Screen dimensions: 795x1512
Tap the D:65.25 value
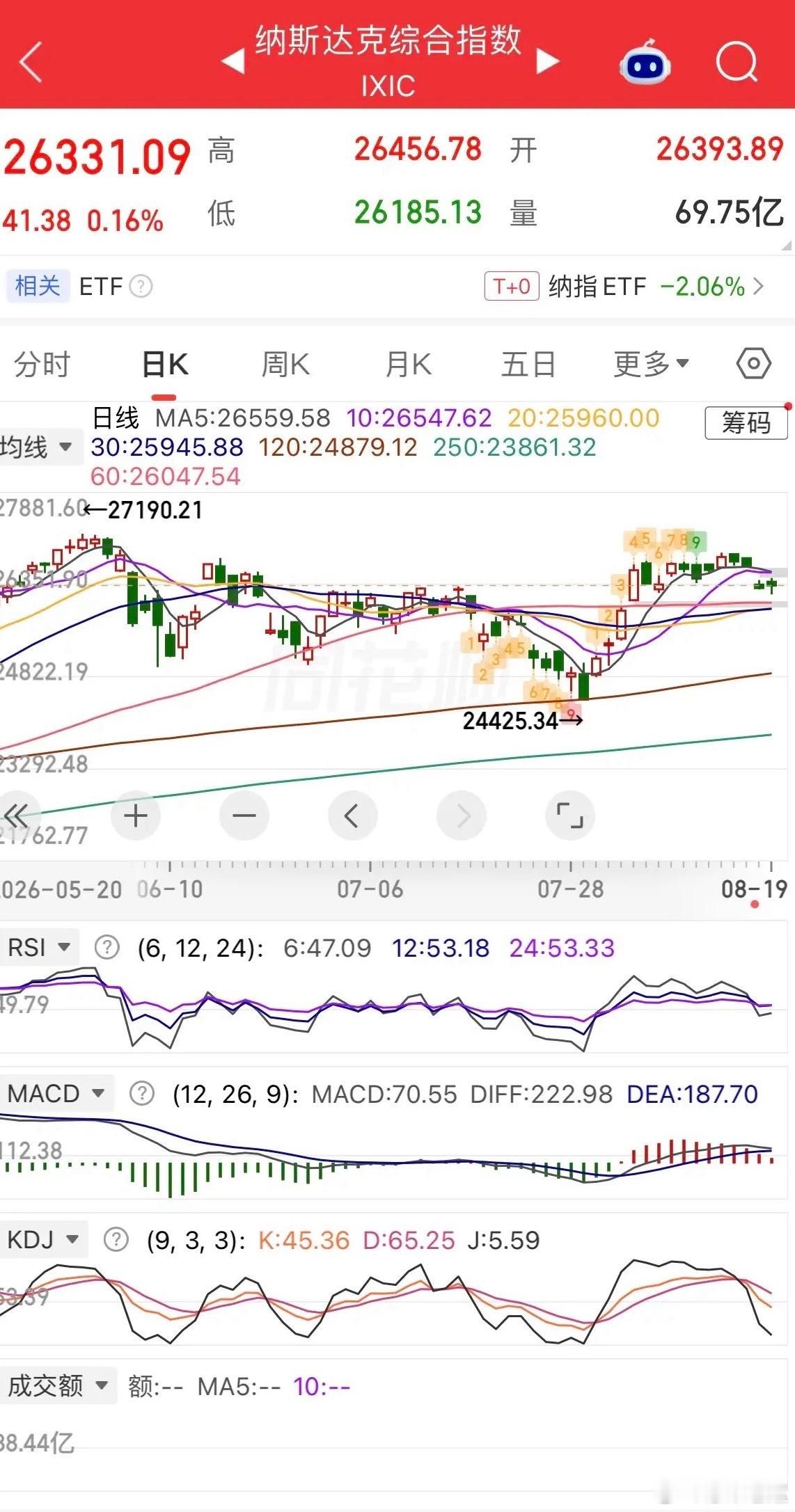coord(409,1241)
